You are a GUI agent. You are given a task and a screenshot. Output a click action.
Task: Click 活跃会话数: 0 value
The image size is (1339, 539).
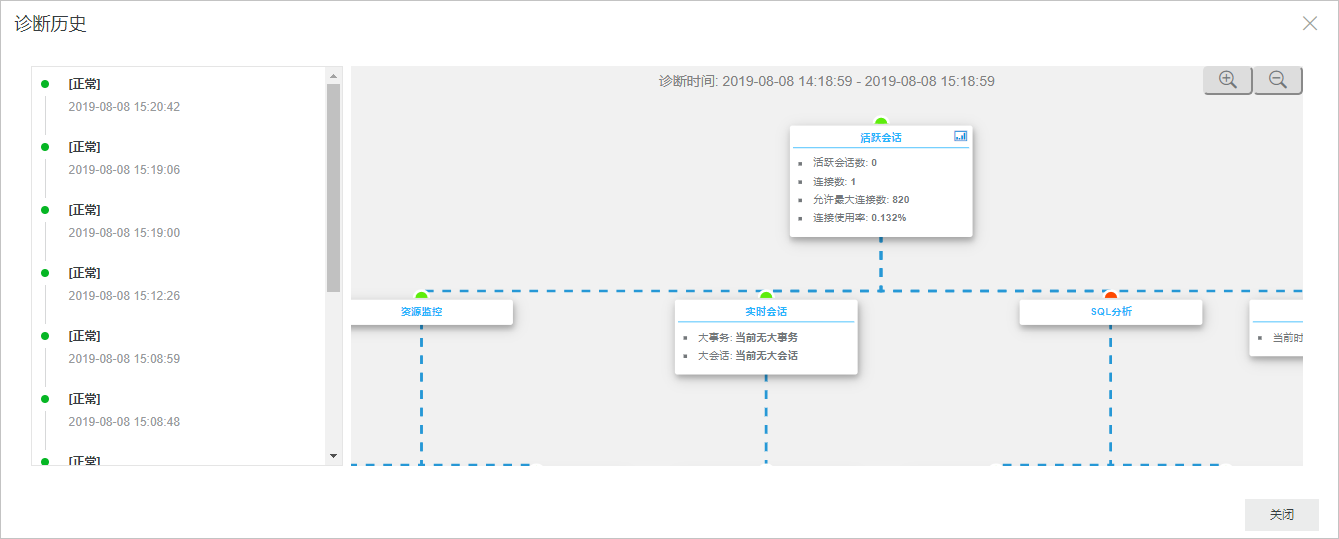point(845,162)
